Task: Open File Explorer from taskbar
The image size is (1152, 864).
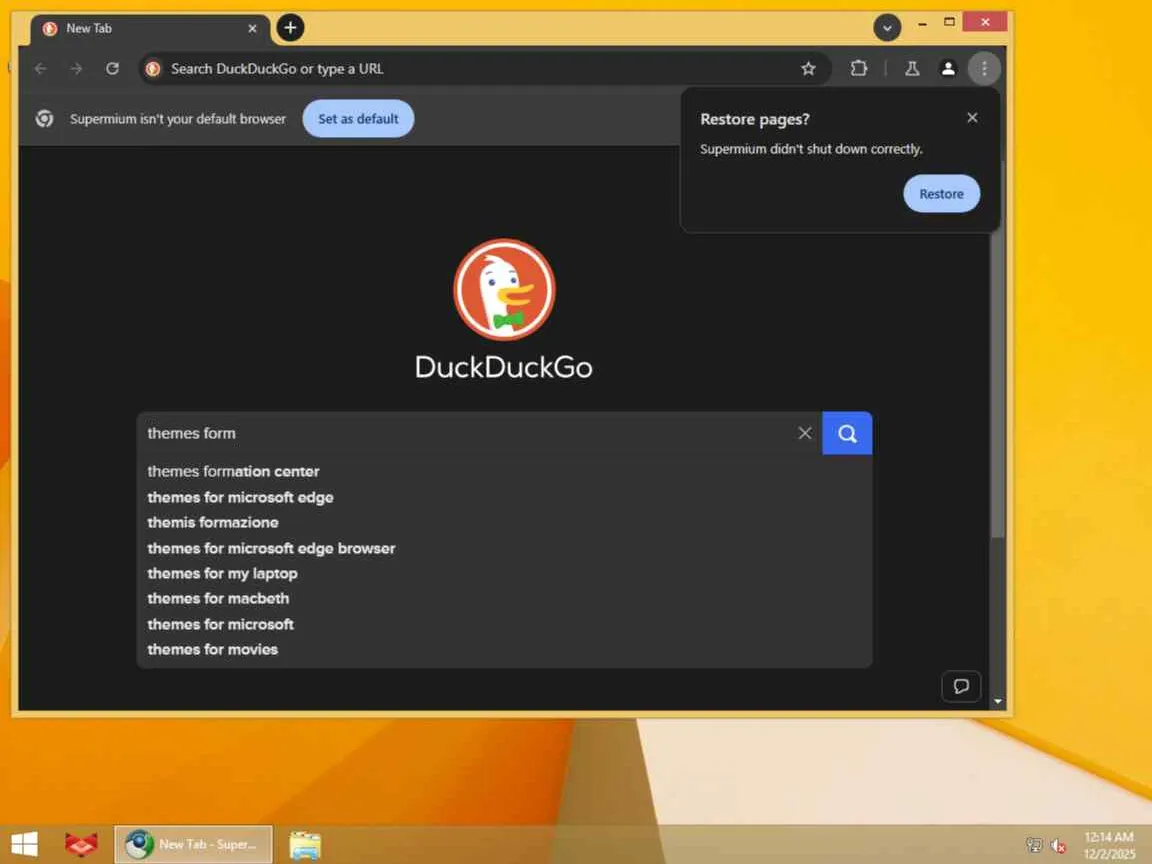Action: coord(305,845)
